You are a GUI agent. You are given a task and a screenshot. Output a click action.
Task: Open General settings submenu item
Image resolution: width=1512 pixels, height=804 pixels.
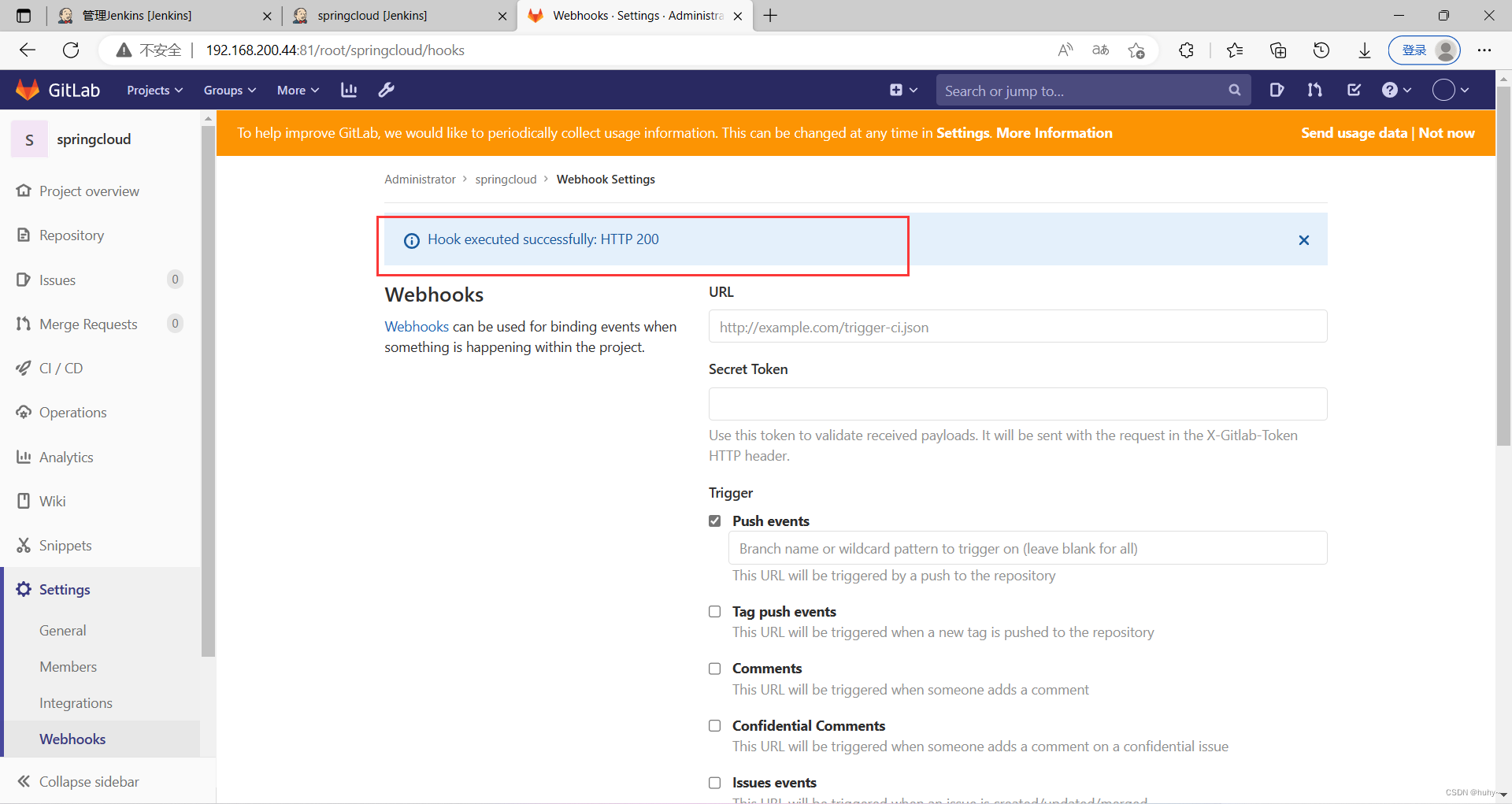[x=63, y=631]
